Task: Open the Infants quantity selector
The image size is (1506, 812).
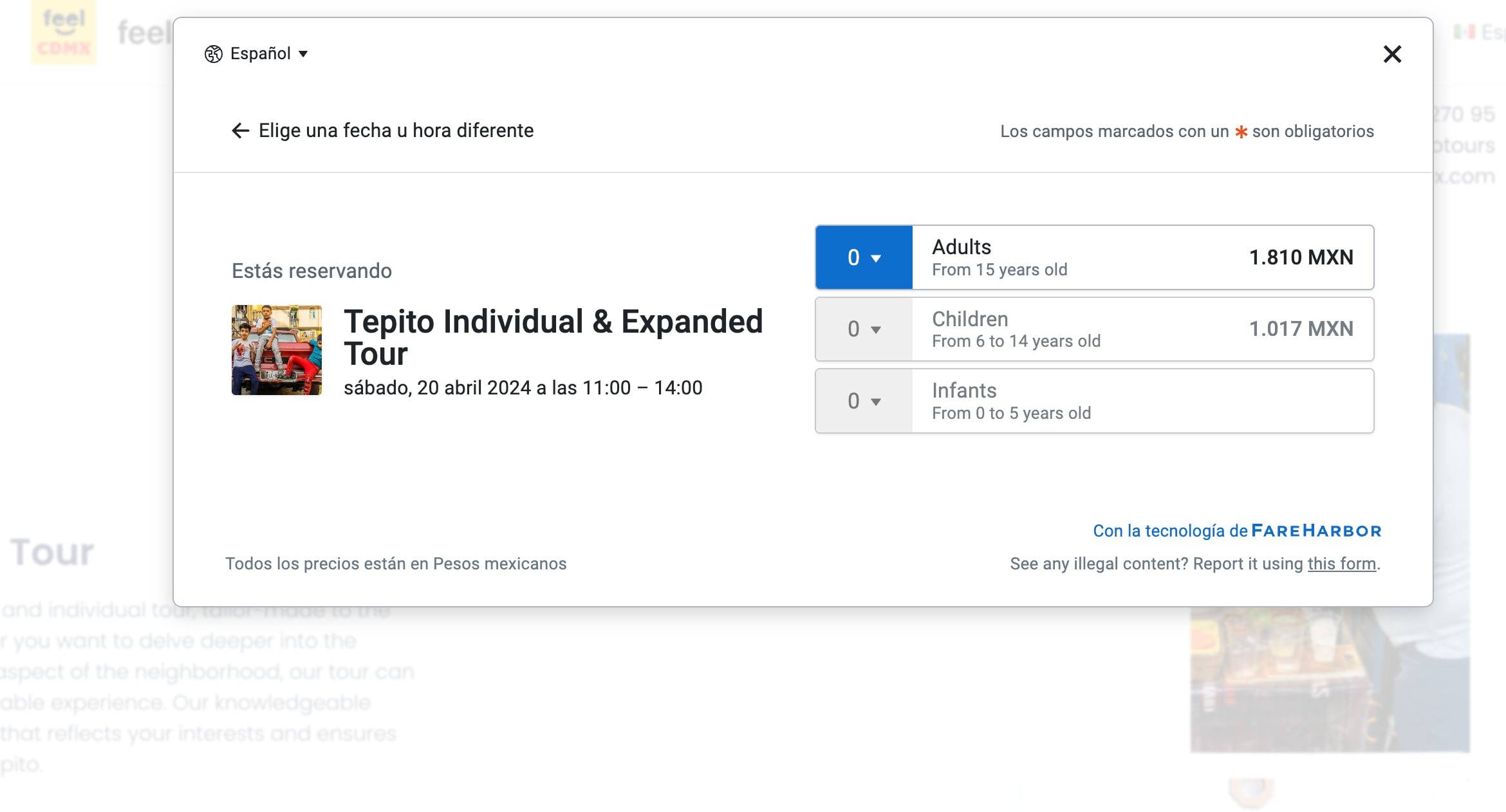Action: click(863, 401)
